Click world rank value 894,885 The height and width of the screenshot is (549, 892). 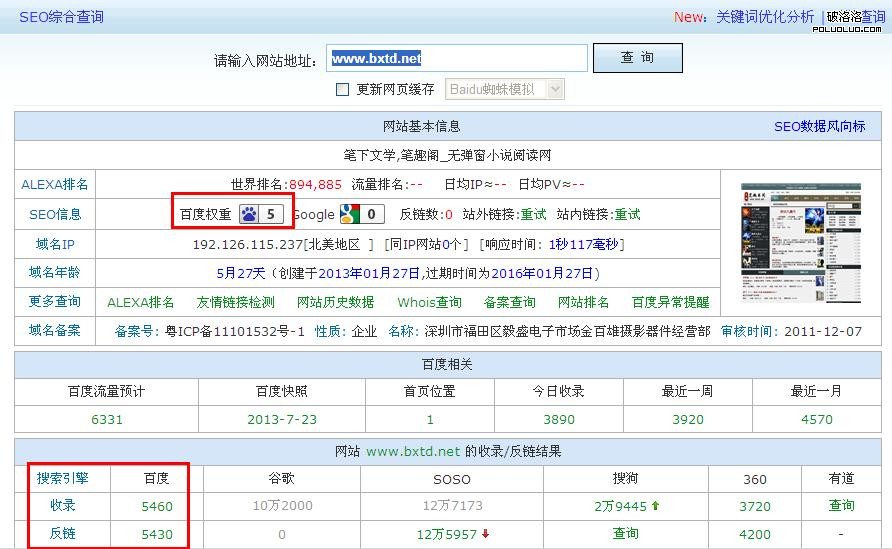coord(315,184)
